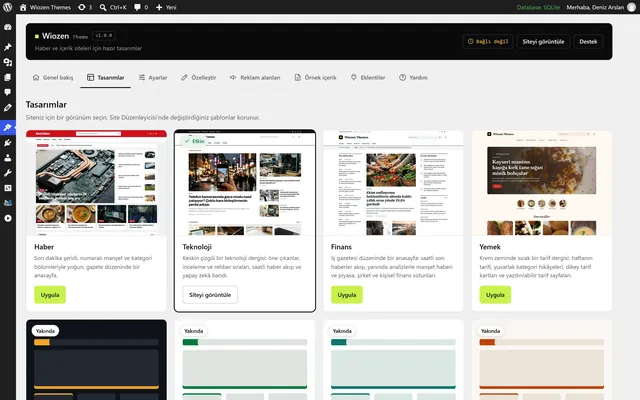This screenshot has height=400, width=640.
Task: Open the Merhaba, Deniz Arslan profile menu
Action: 601,7
